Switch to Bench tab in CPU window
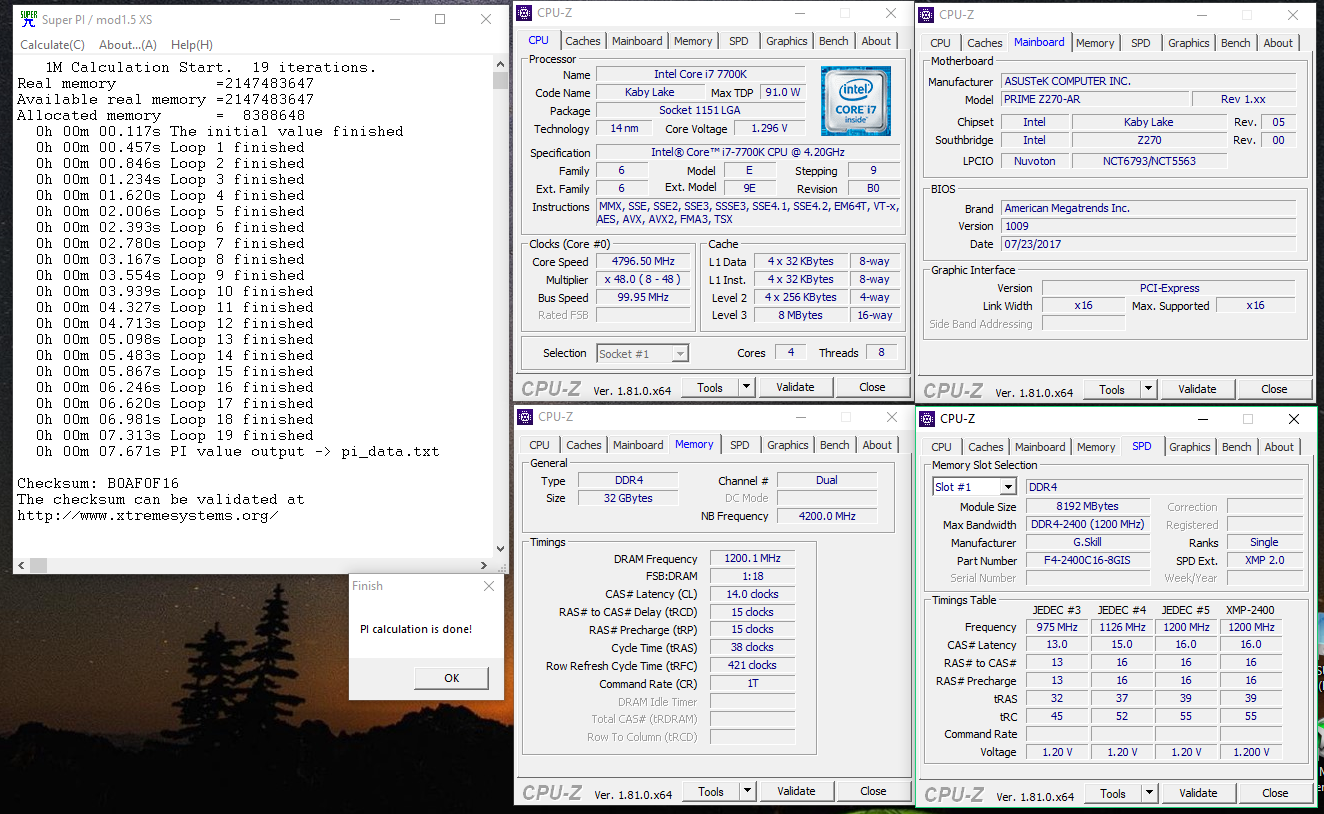The width and height of the screenshot is (1324, 814). 834,41
